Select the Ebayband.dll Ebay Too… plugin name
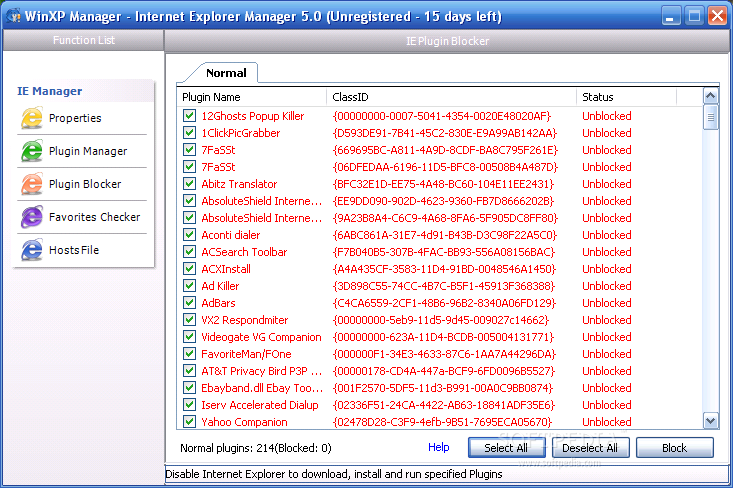 262,388
